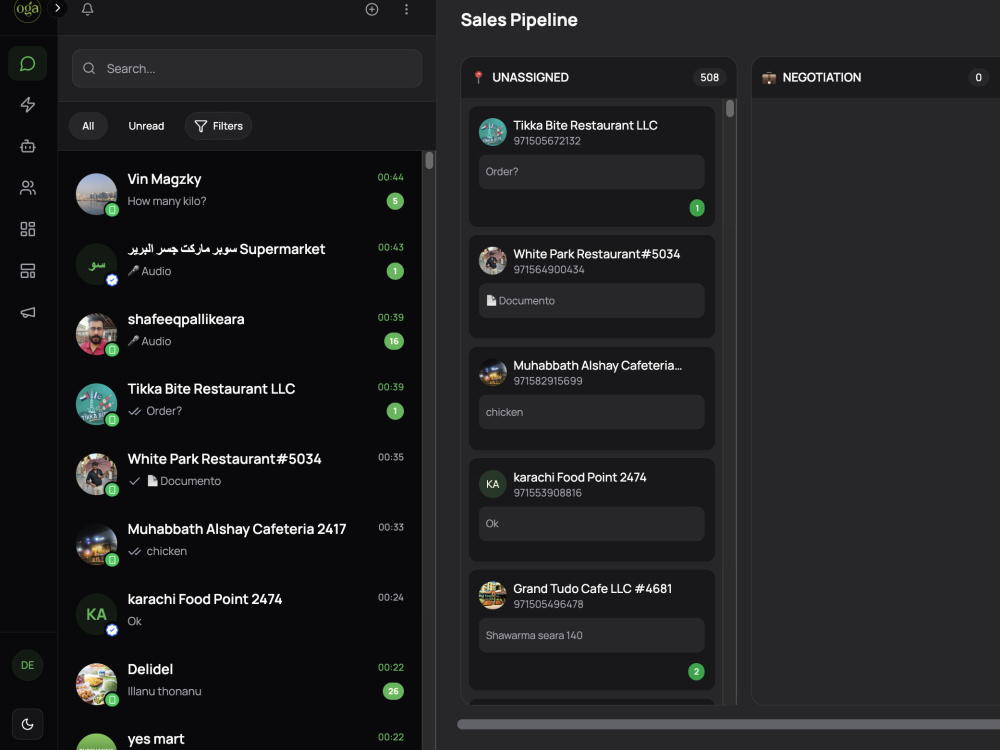Screen dimensions: 1000x750
Task: Click the NEGOTIATION column header
Action: [876, 78]
